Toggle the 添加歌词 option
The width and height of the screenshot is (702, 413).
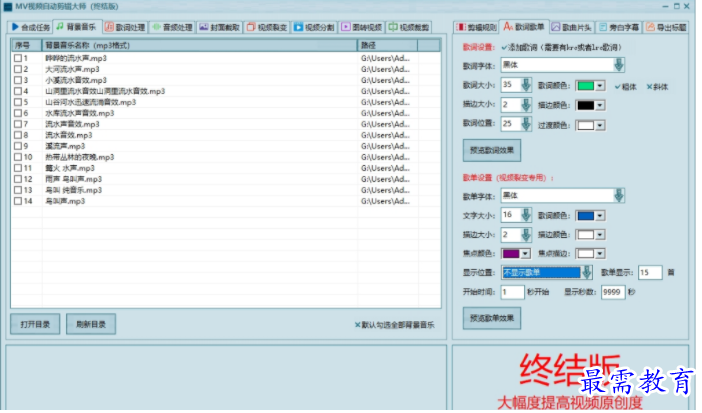pyautogui.click(x=561, y=47)
